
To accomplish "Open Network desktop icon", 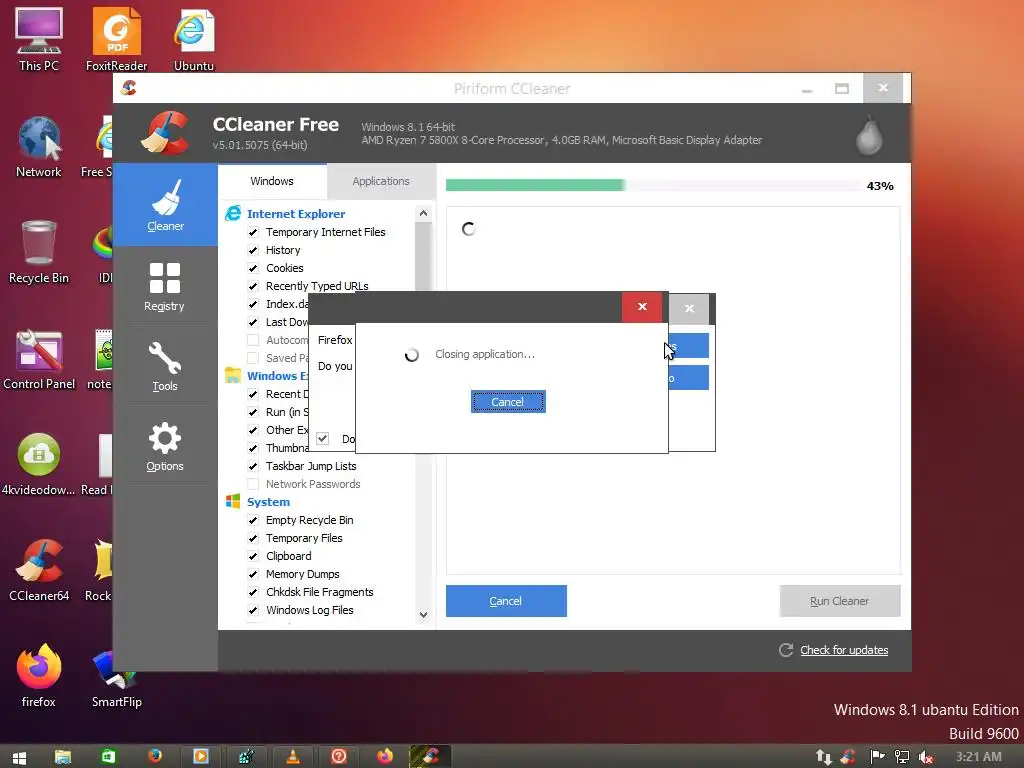I will click(39, 146).
